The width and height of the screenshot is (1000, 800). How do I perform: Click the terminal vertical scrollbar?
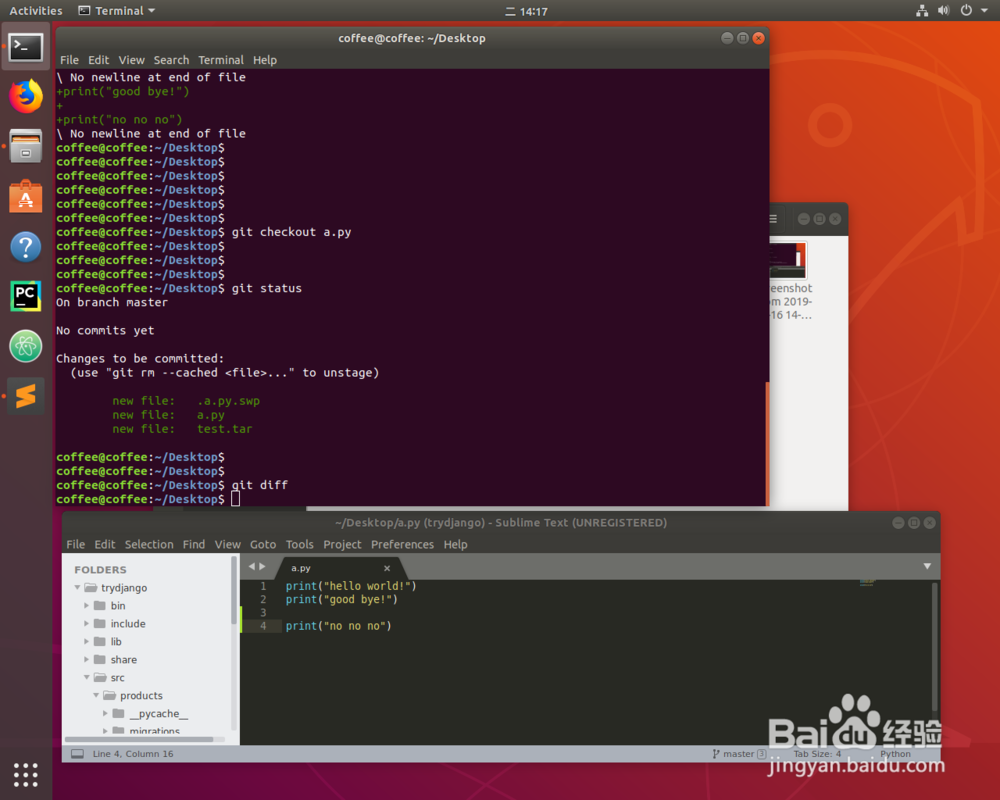(767, 443)
